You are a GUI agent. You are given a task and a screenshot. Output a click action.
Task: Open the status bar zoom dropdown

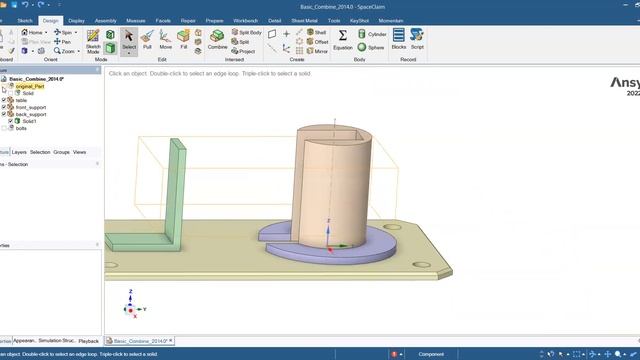624,354
